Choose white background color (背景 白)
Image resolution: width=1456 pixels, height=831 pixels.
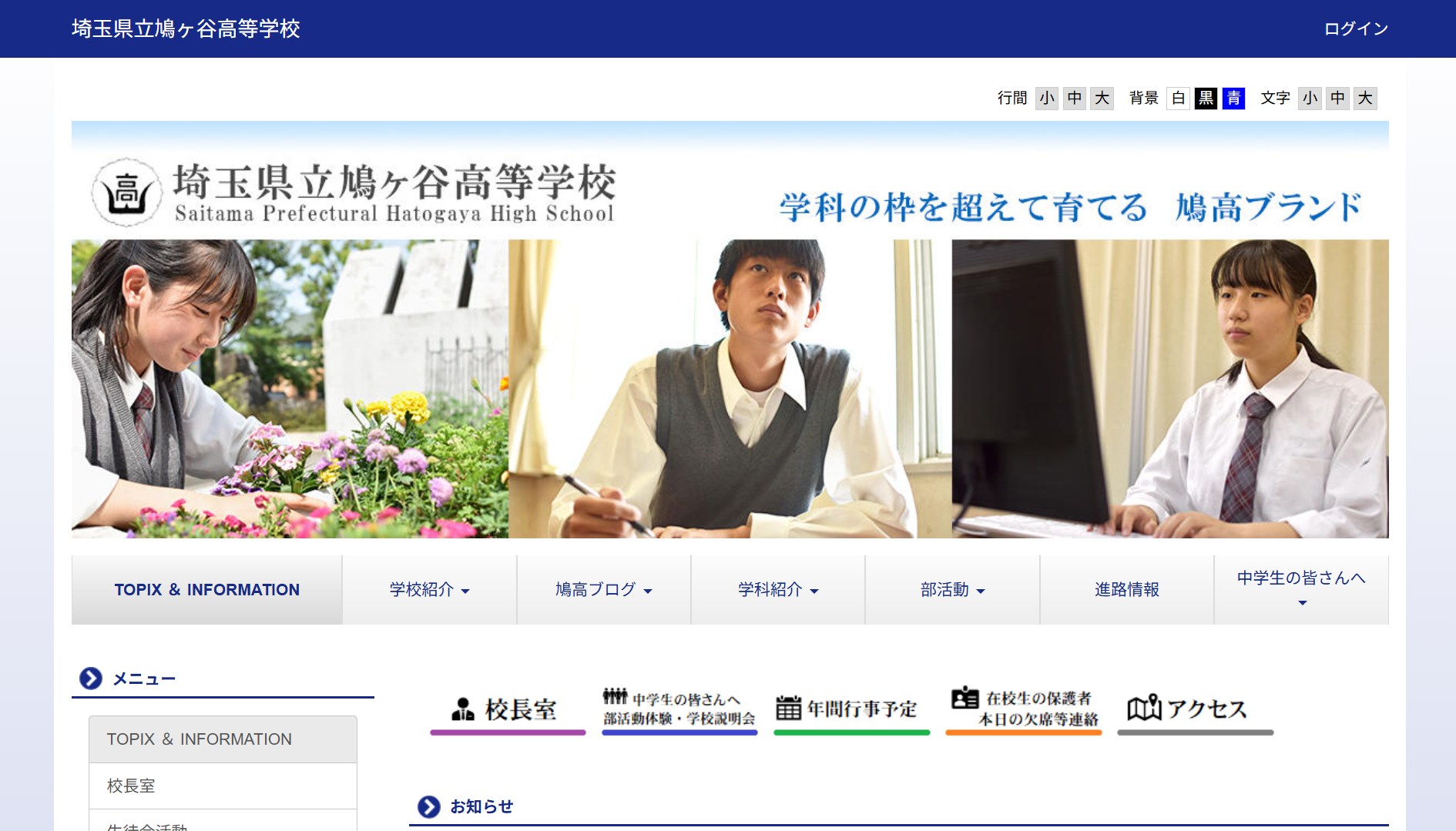1178,98
